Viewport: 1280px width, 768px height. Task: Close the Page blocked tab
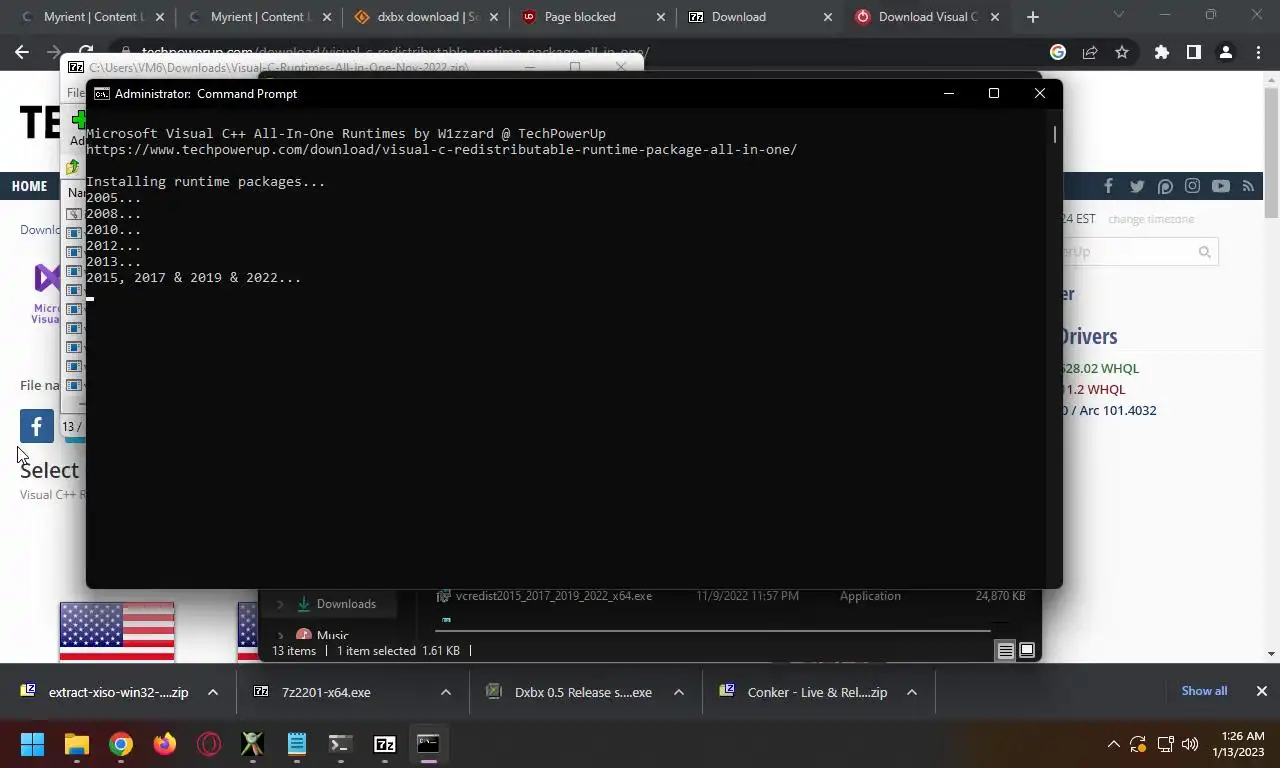pos(660,17)
